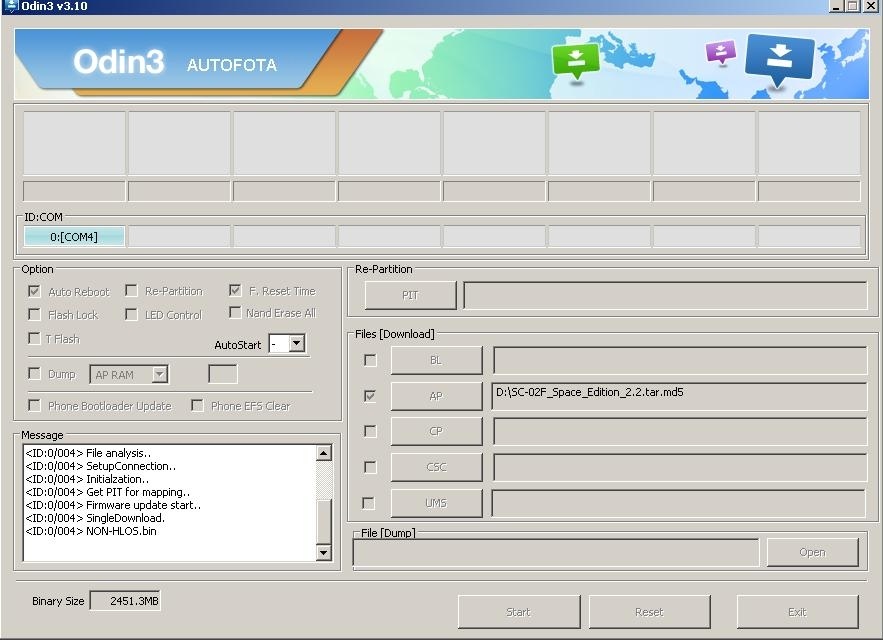Click the CSC file path field
The height and width of the screenshot is (640, 883).
[680, 467]
